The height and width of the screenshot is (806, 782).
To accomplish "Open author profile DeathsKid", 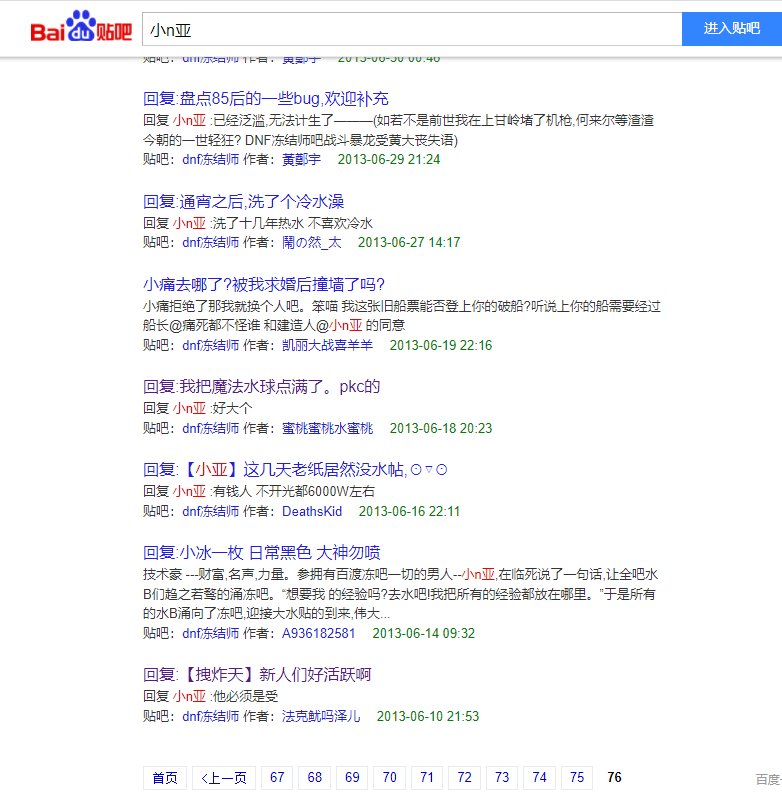I will click(x=312, y=511).
